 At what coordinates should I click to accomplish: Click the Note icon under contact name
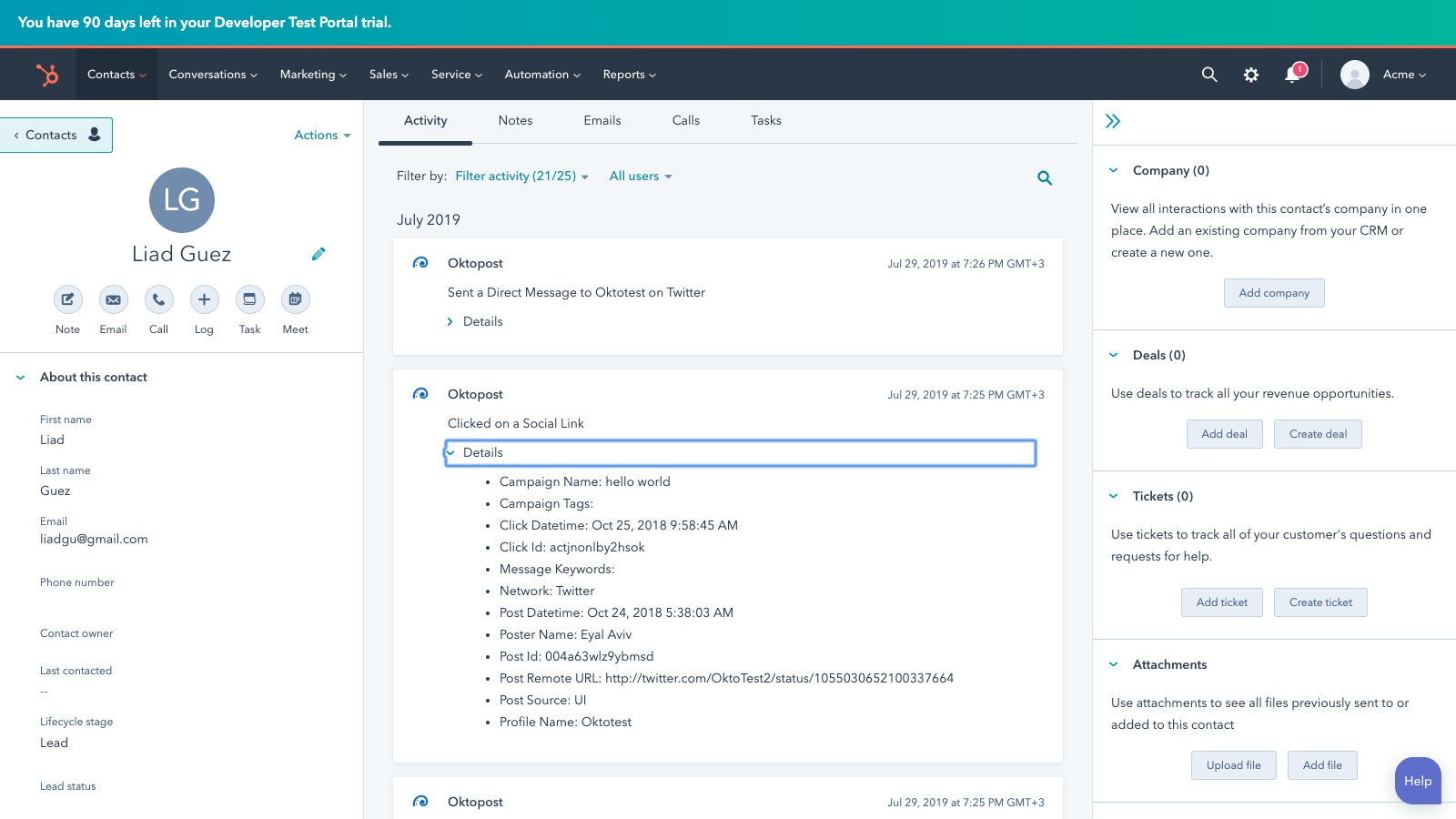tap(67, 299)
